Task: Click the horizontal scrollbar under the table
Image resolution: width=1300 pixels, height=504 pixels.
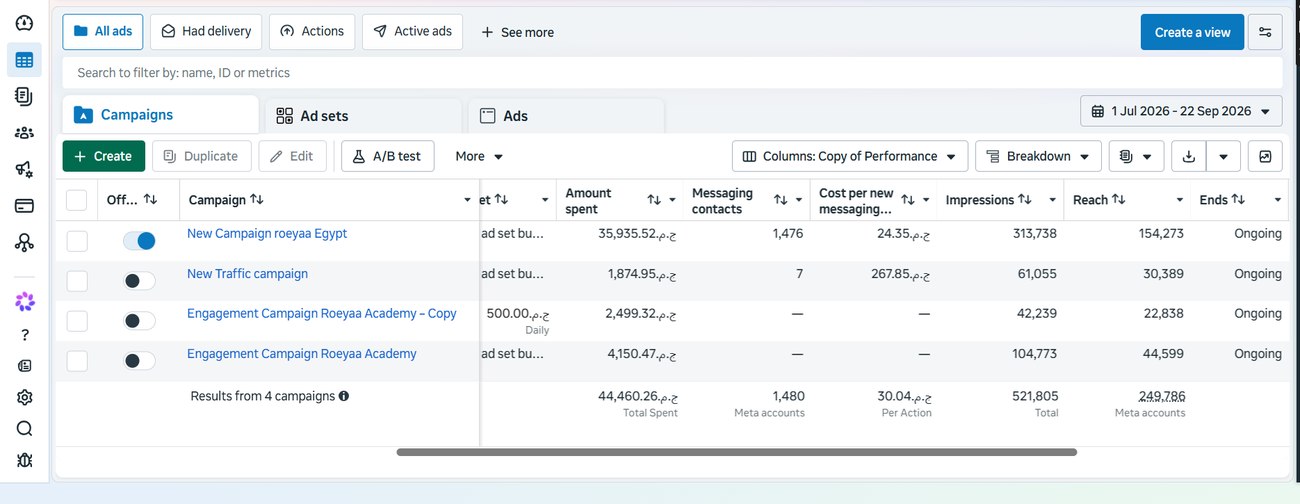Action: (x=737, y=452)
